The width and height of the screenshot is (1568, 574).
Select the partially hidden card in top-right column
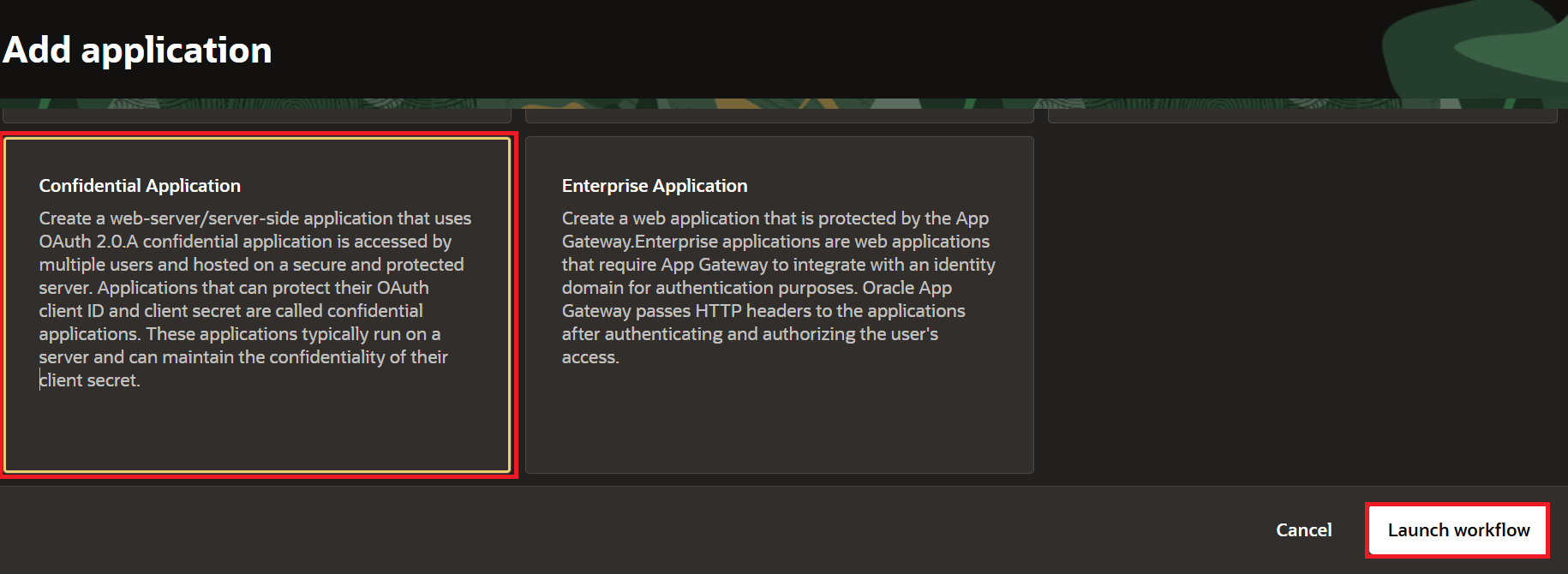pos(1302,116)
